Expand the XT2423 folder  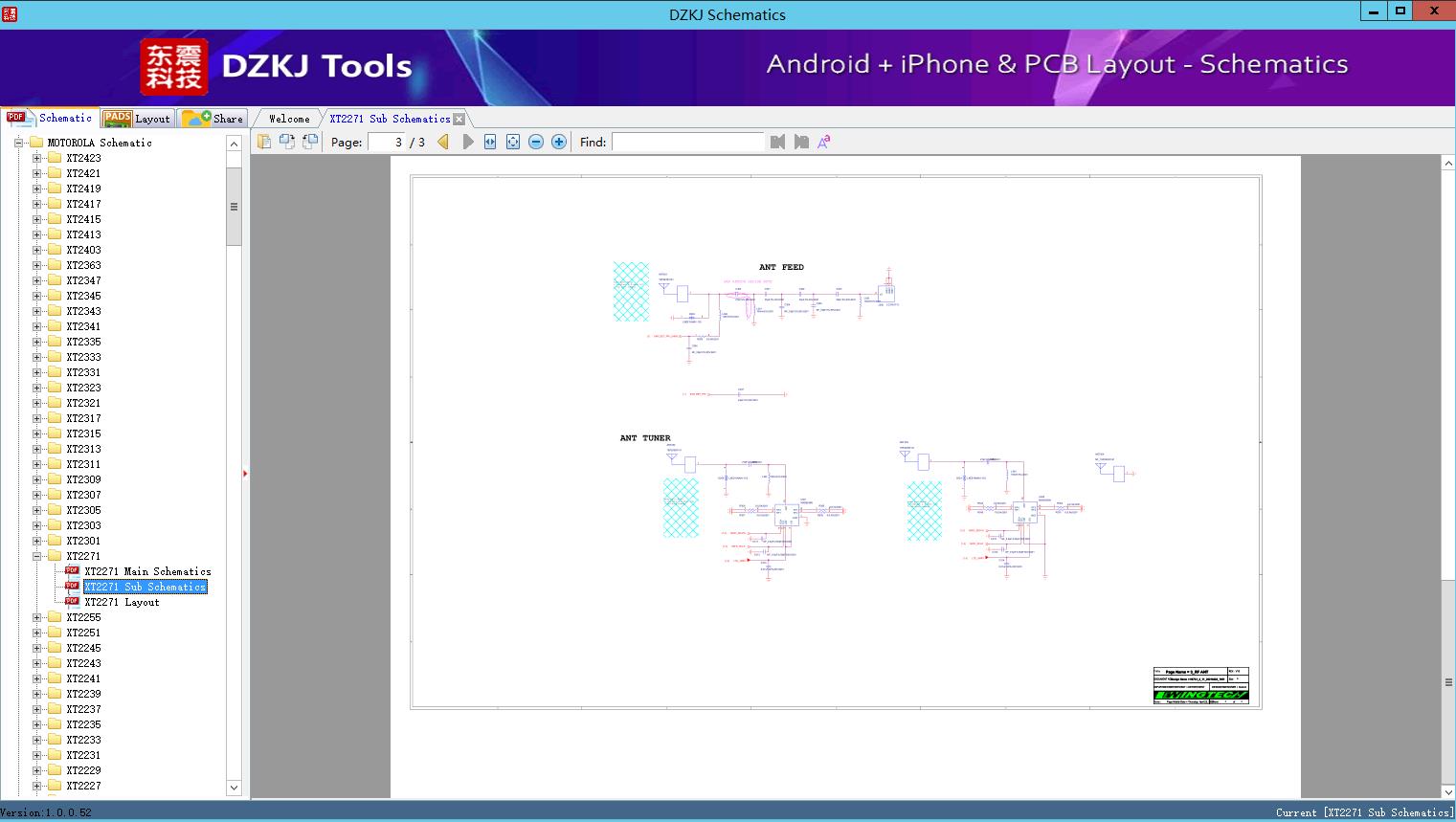37,158
